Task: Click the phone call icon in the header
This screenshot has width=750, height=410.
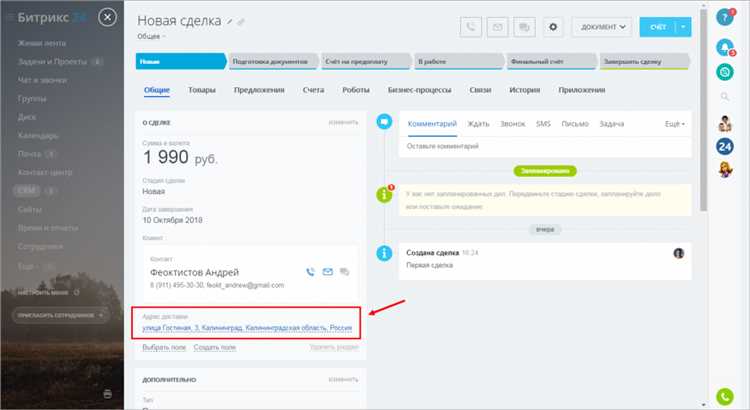Action: (471, 27)
